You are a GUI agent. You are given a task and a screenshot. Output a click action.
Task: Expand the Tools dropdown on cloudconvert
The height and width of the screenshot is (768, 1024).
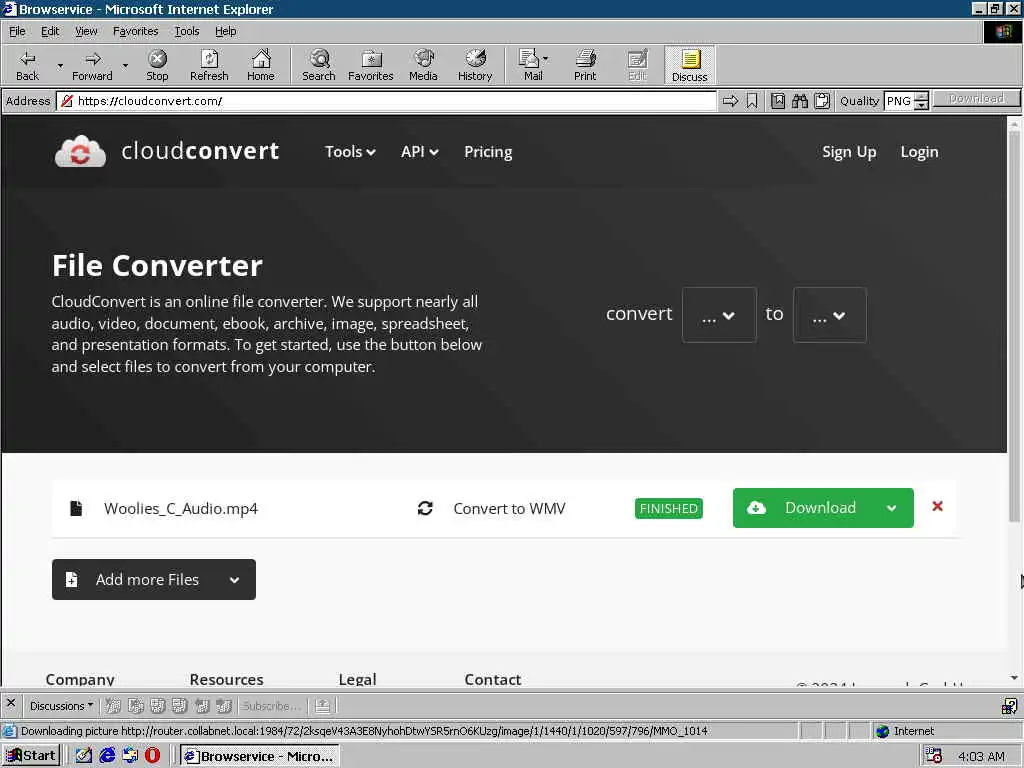pos(350,152)
